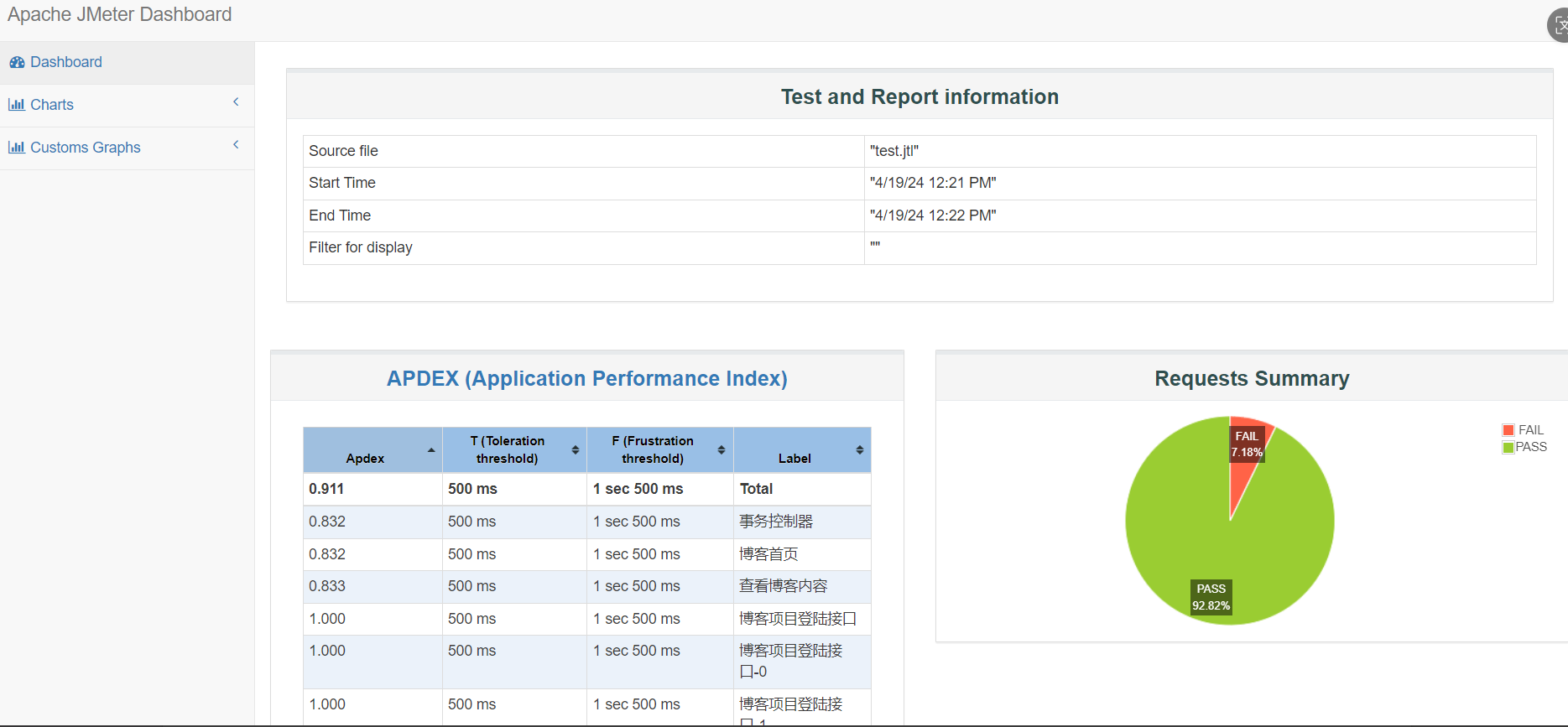Click the T (Toleration threshold) column header text
Image resolution: width=1568 pixels, height=727 pixels.
click(x=507, y=449)
